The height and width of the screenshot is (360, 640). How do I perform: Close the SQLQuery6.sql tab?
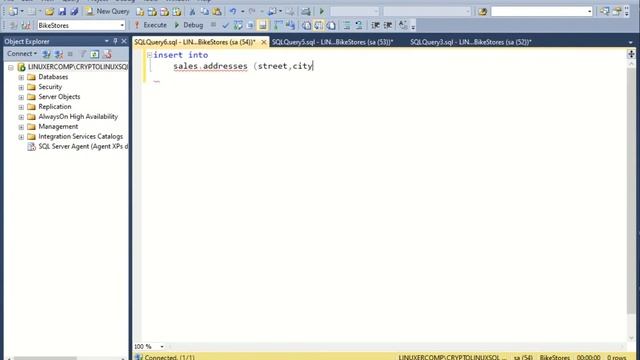(264, 42)
